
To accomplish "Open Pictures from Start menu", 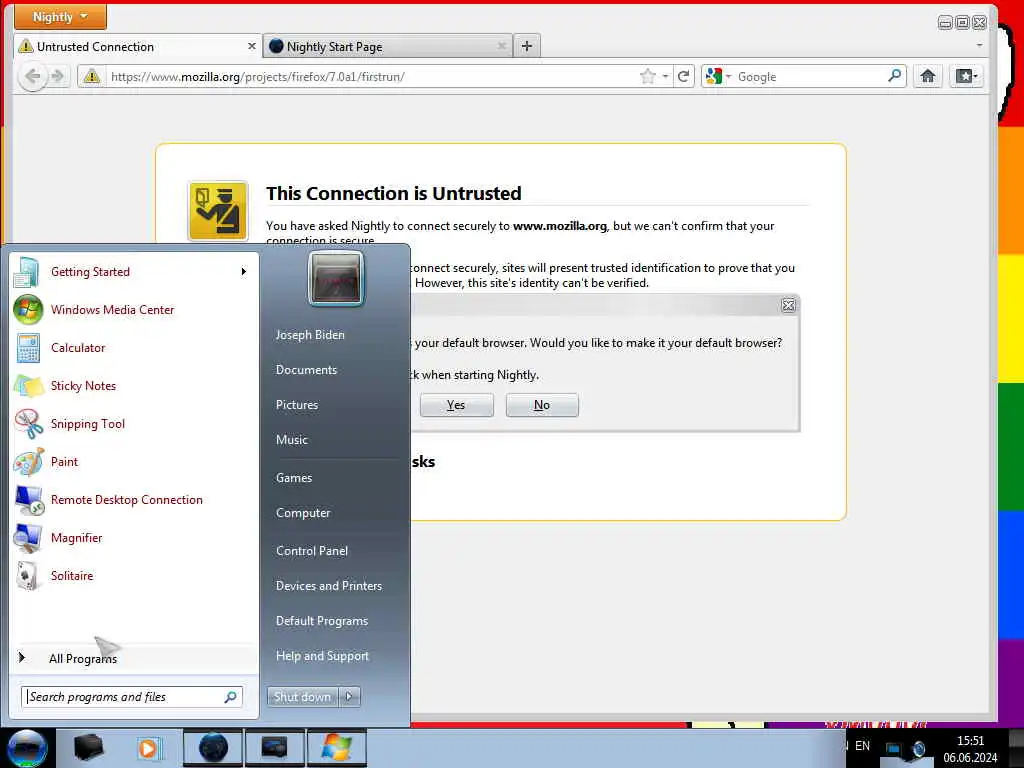I will click(x=296, y=405).
